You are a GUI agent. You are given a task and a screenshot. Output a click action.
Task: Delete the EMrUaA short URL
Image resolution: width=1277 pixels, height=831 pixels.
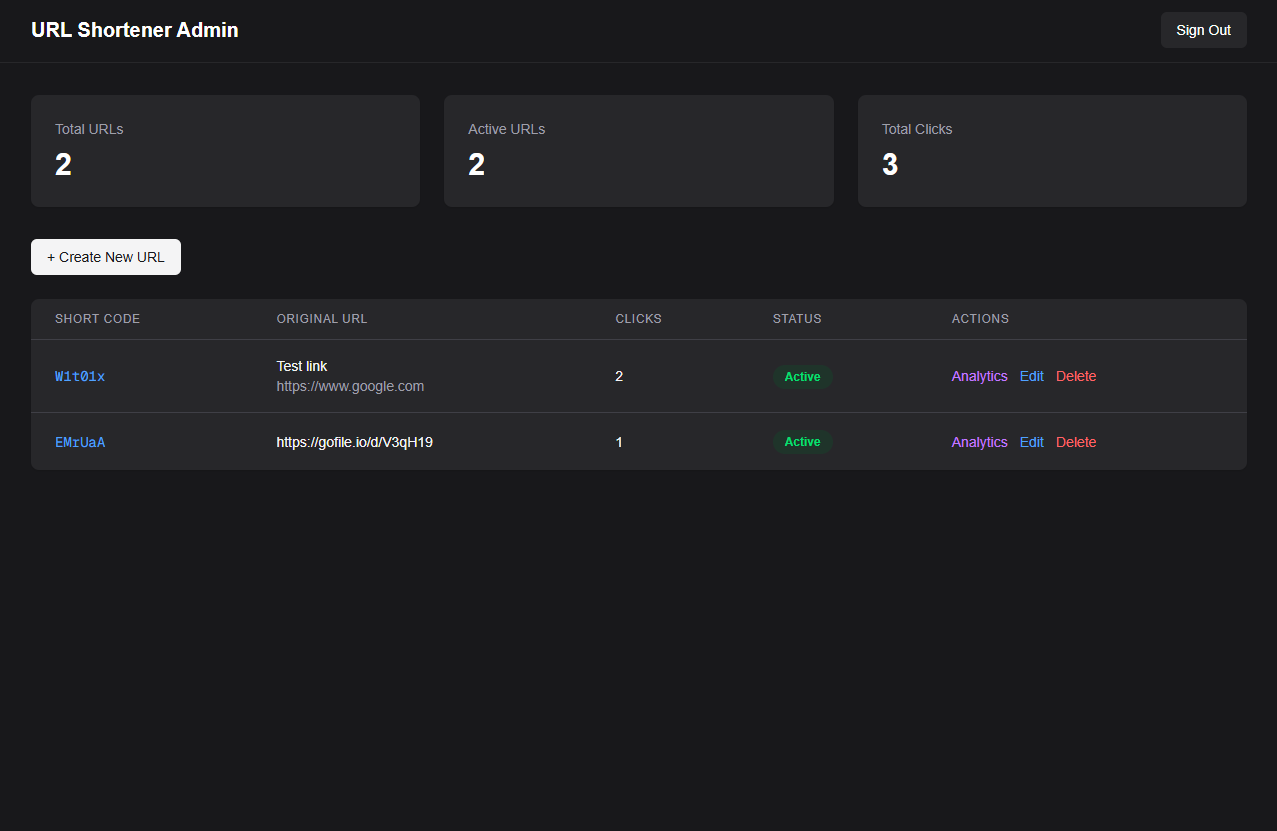coord(1076,442)
